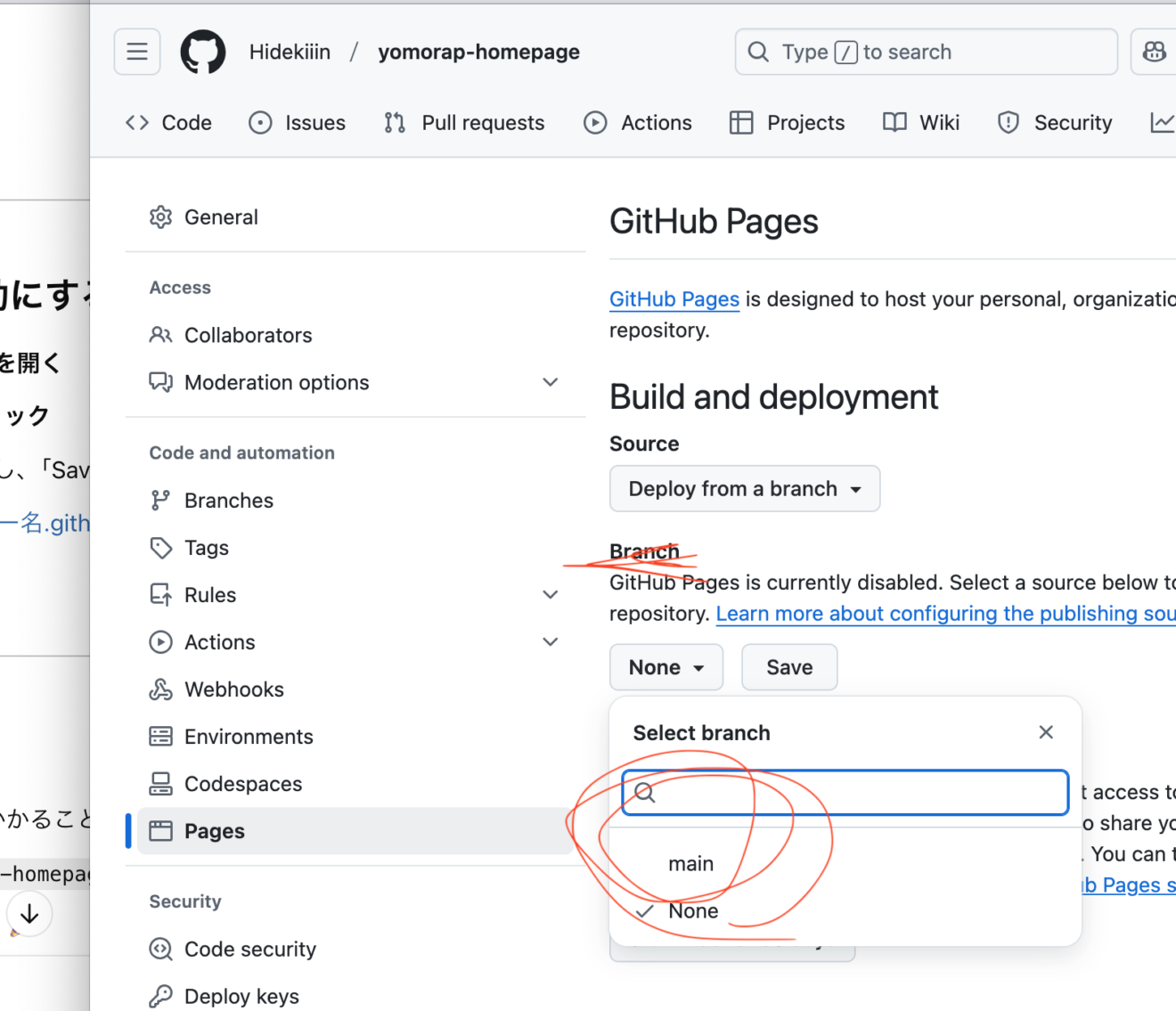The height and width of the screenshot is (1011, 1176).
Task: Open the GitHub Pages documentation link
Action: [674, 298]
